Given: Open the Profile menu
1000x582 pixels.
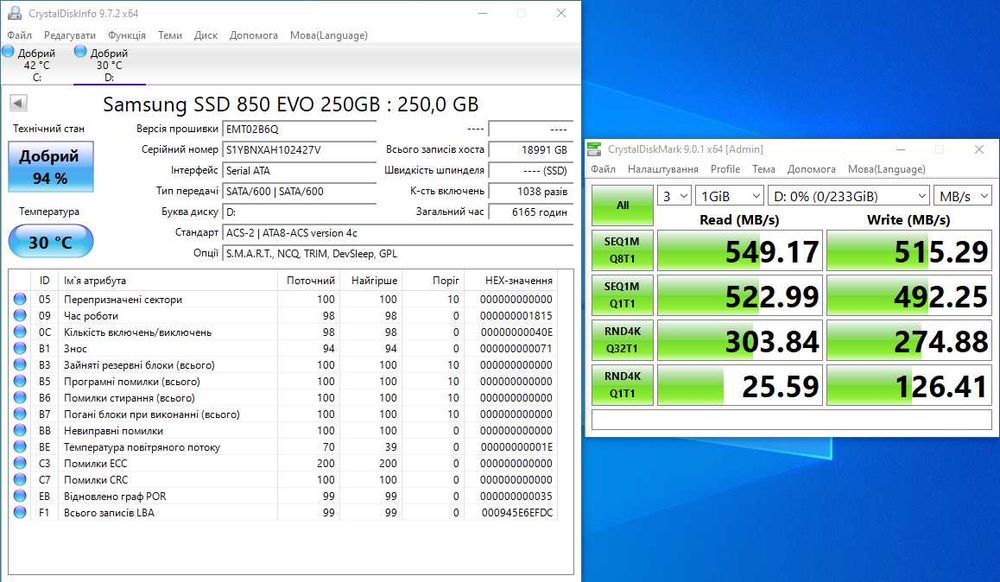Looking at the screenshot, I should click(725, 169).
